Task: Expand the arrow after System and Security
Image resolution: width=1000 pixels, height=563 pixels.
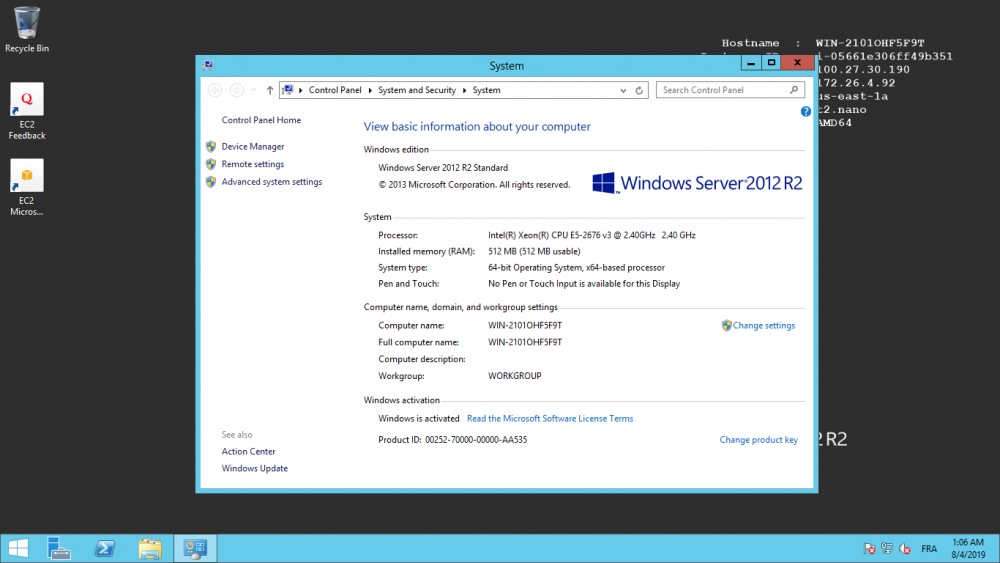Action: (464, 91)
